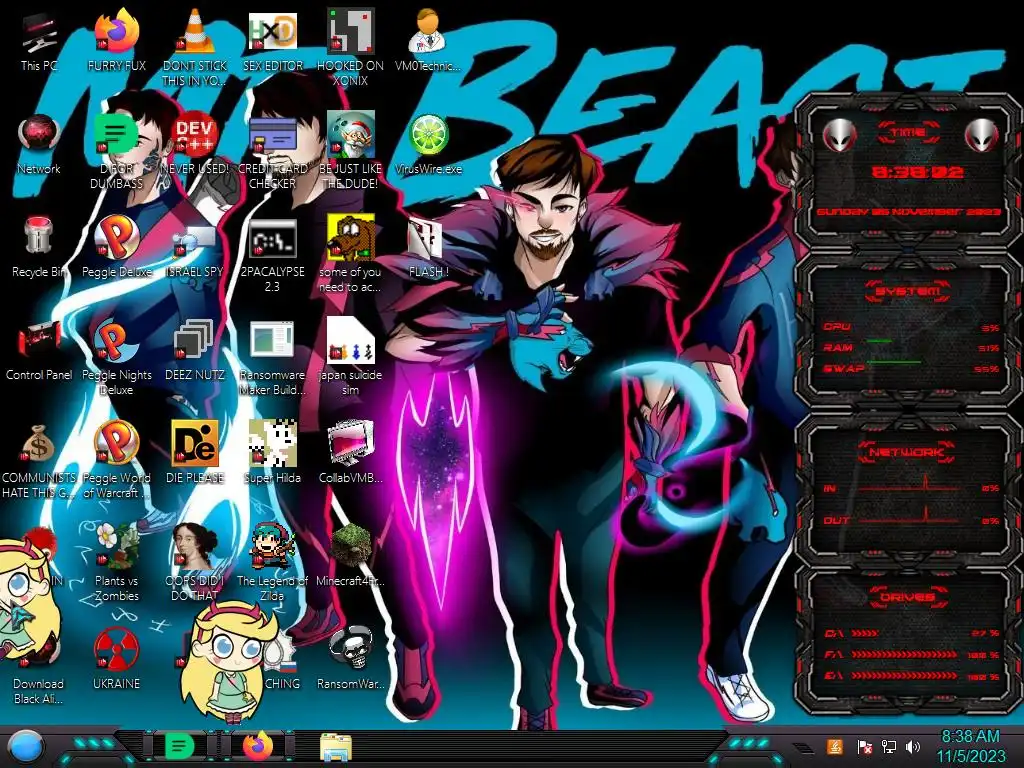Launch Peggle Nights Deluxe
Viewport: 1024px width, 768px height.
[x=116, y=359]
